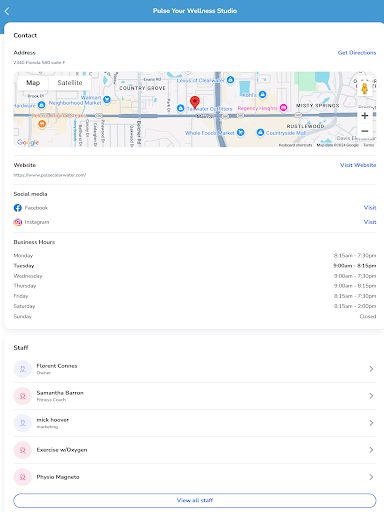The width and height of the screenshot is (384, 512).
Task: Open Street View pegman control
Action: (365, 88)
